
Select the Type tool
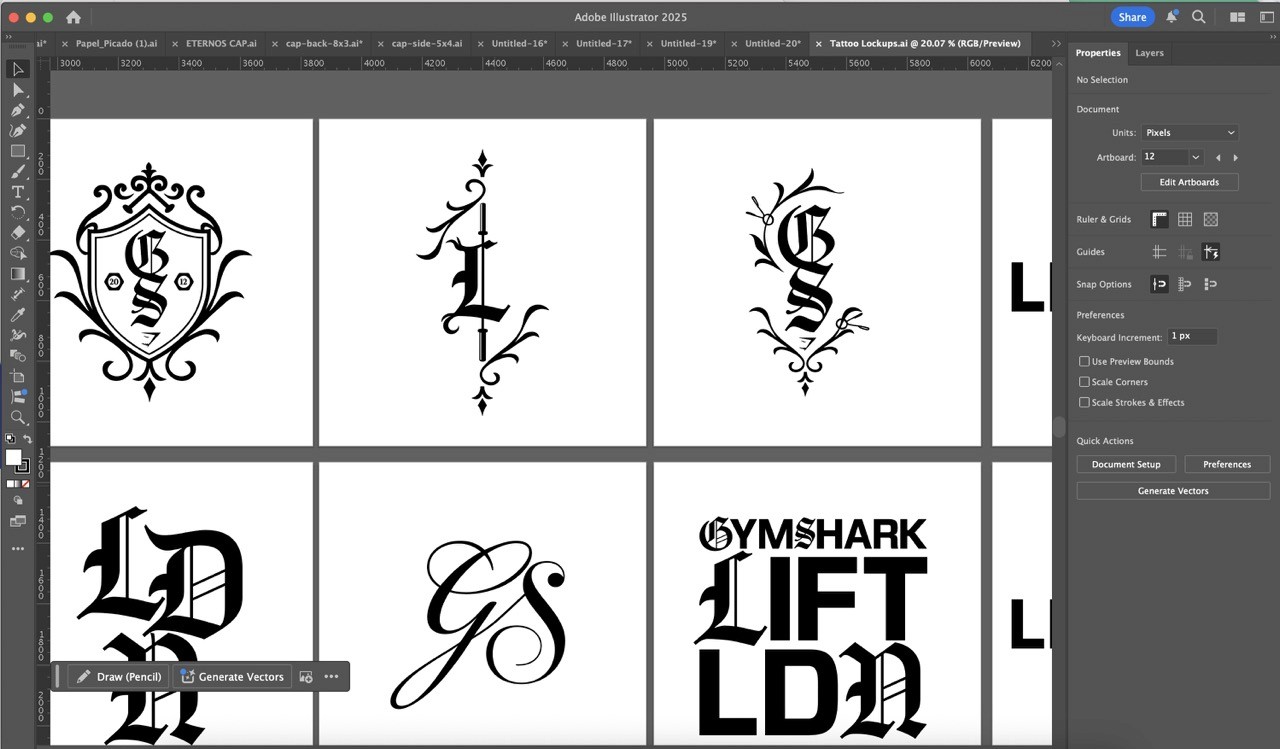(x=18, y=192)
